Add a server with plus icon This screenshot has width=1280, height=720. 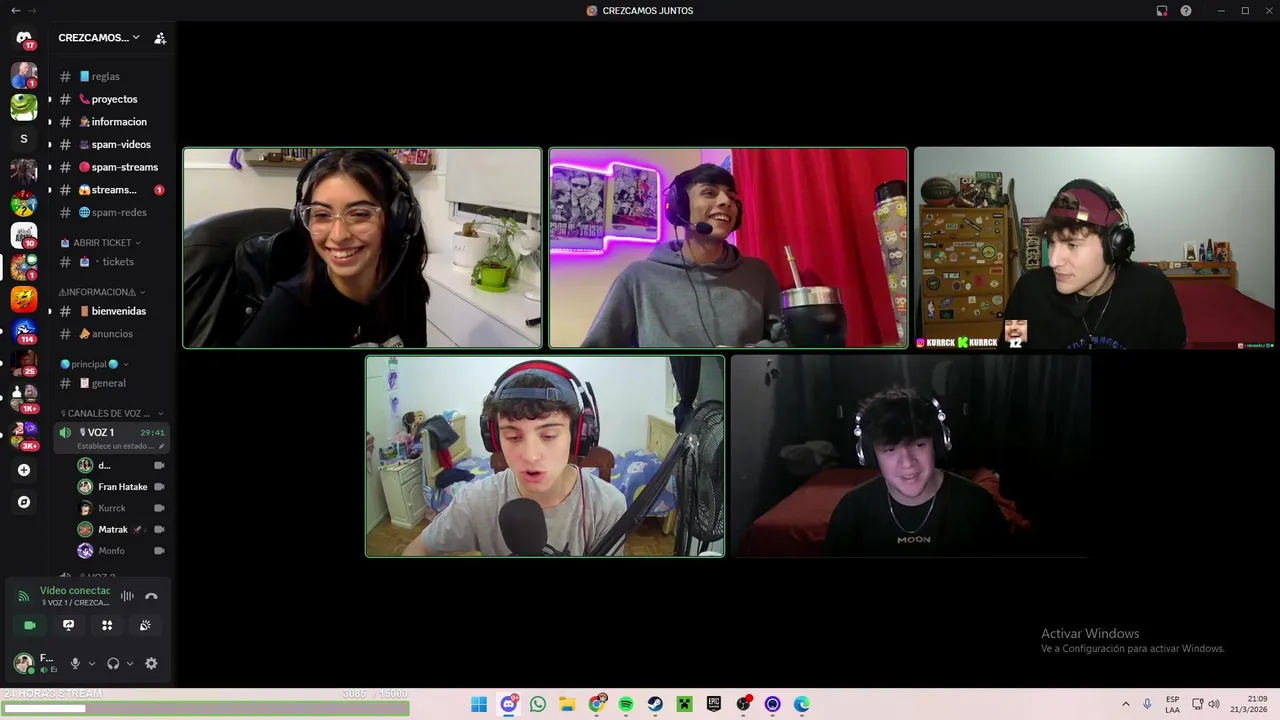point(24,470)
